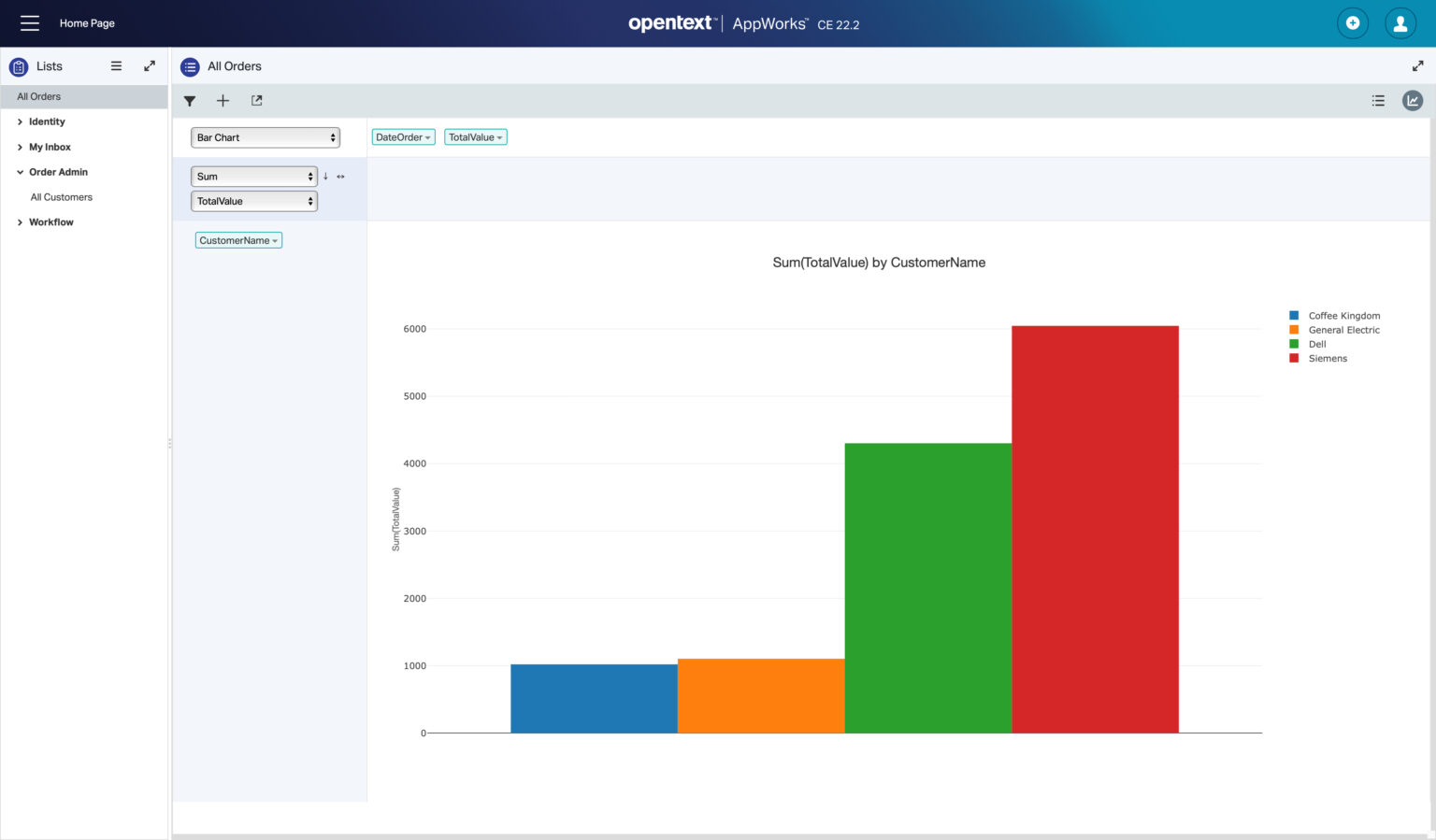This screenshot has height=840, width=1436.
Task: Click the descending sort arrow next to Sum
Action: (325, 176)
